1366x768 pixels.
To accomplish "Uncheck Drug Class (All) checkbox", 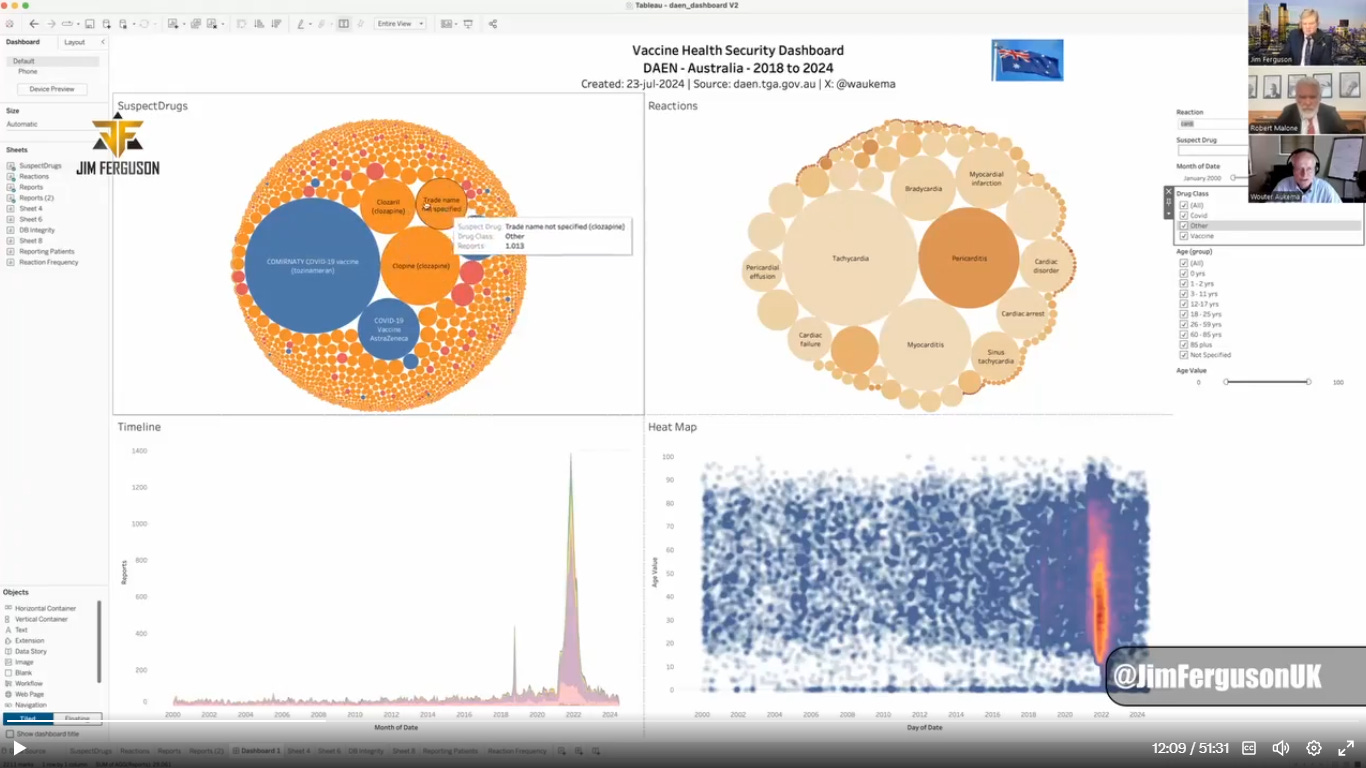I will click(1184, 205).
